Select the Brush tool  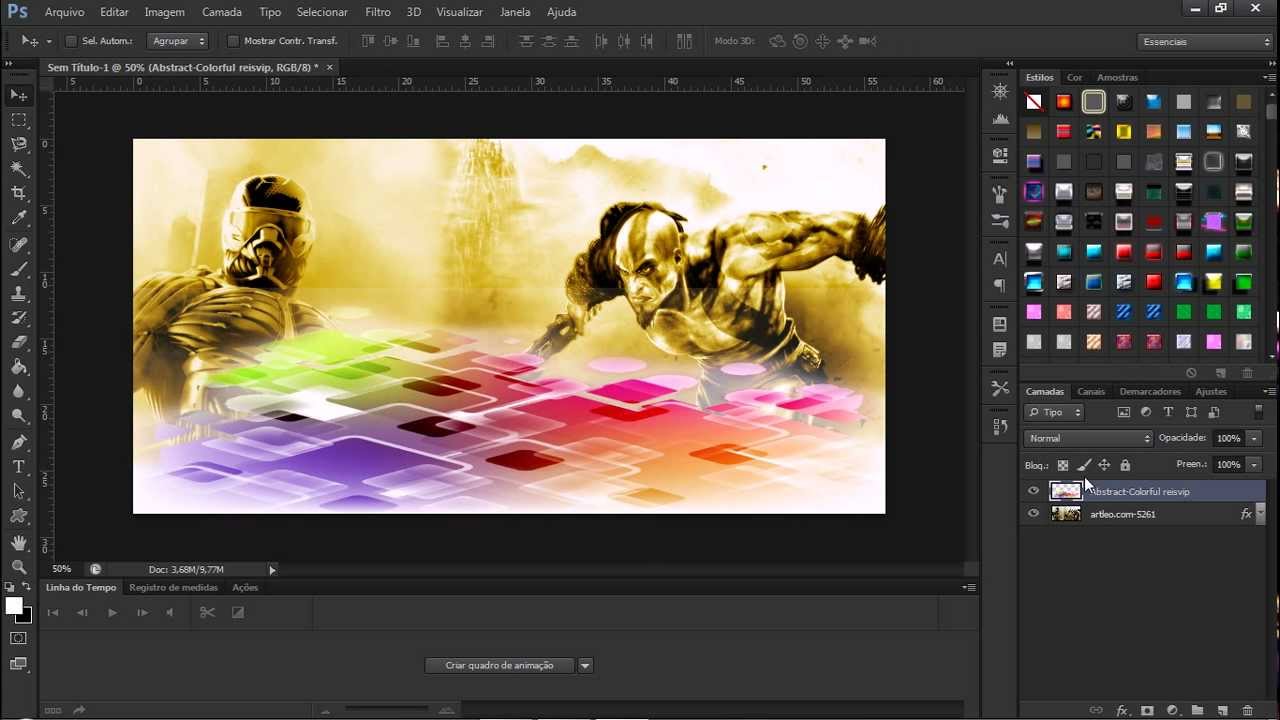pos(19,270)
